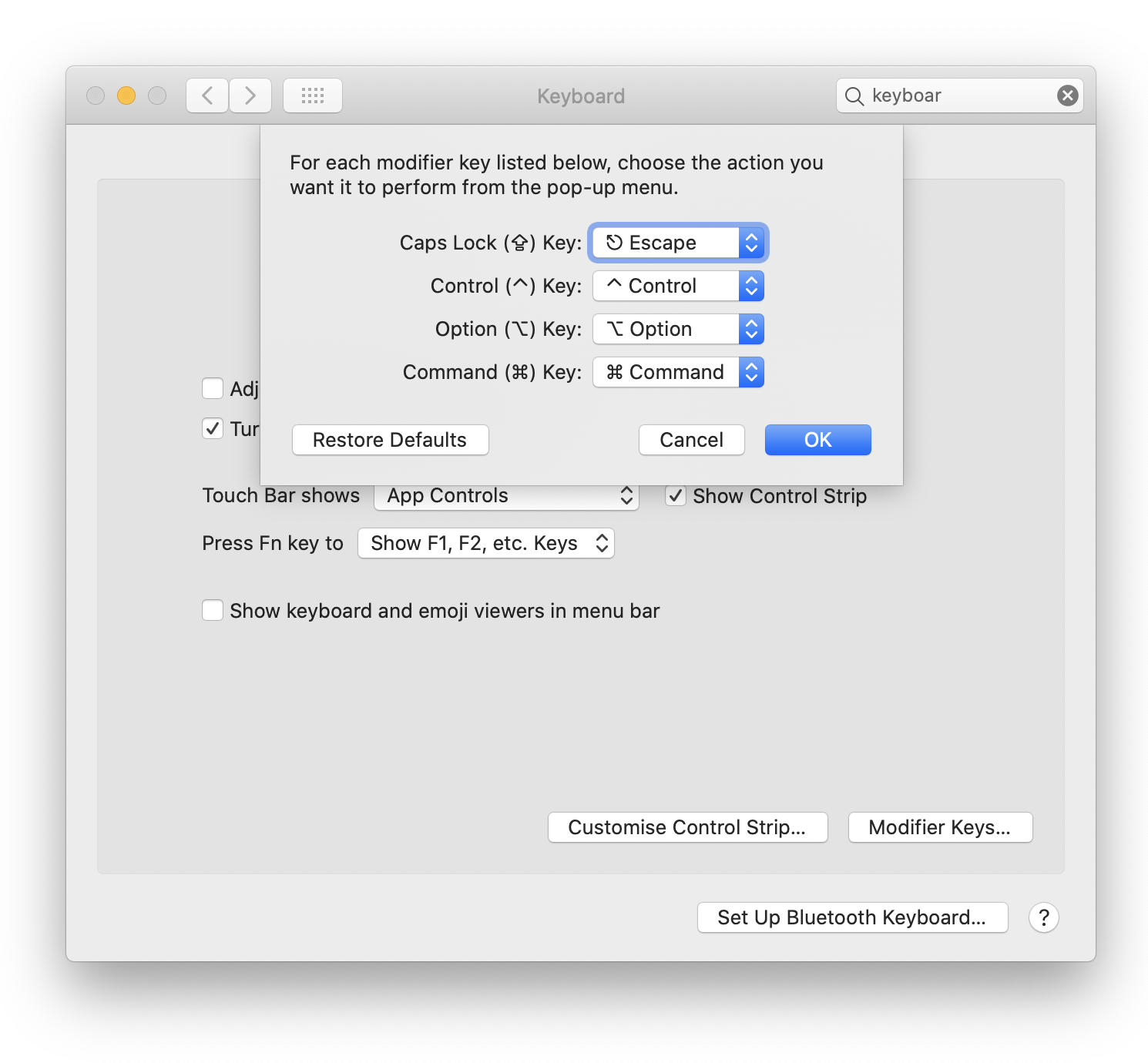
Task: Click Restore Defaults button
Action: (x=391, y=440)
